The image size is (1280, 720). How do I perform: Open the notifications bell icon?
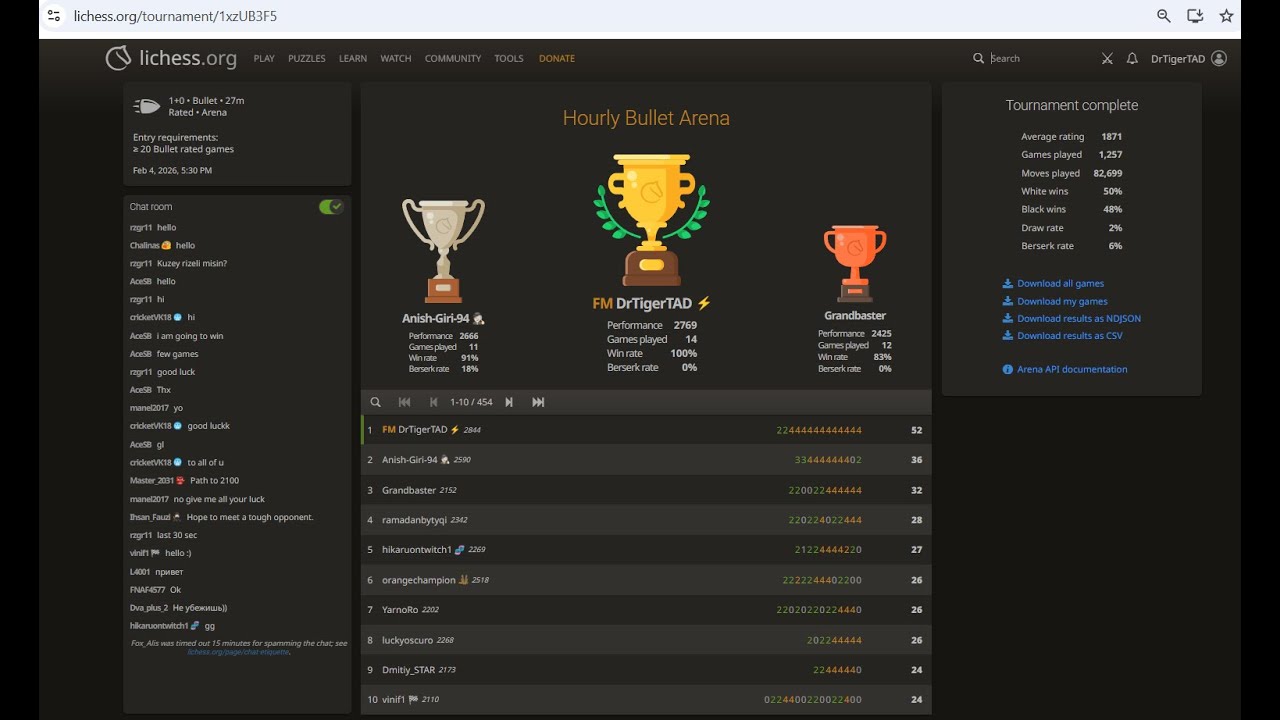pyautogui.click(x=1132, y=59)
